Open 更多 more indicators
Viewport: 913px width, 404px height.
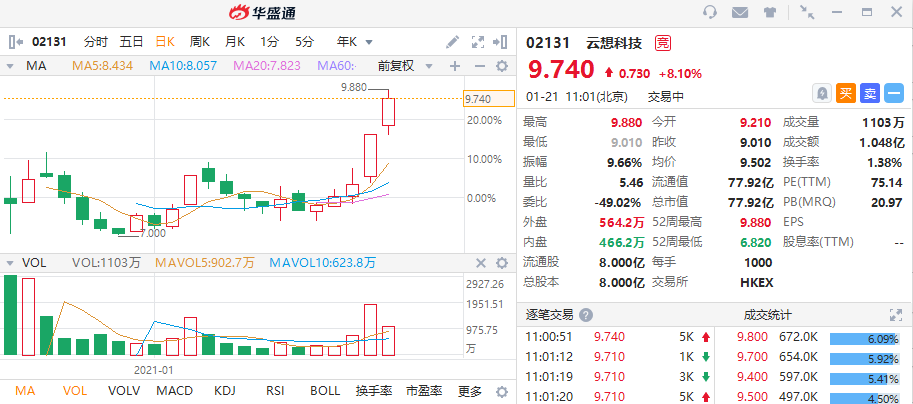point(470,391)
